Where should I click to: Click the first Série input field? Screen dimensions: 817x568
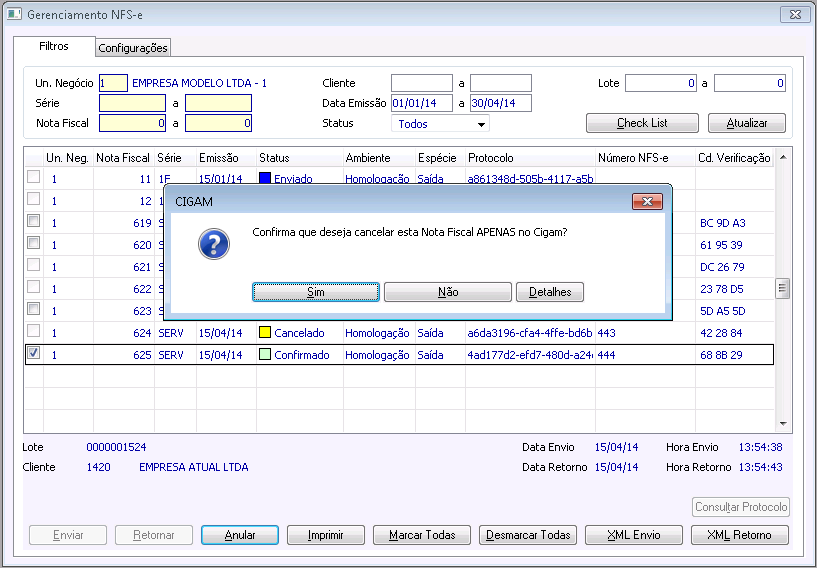132,103
